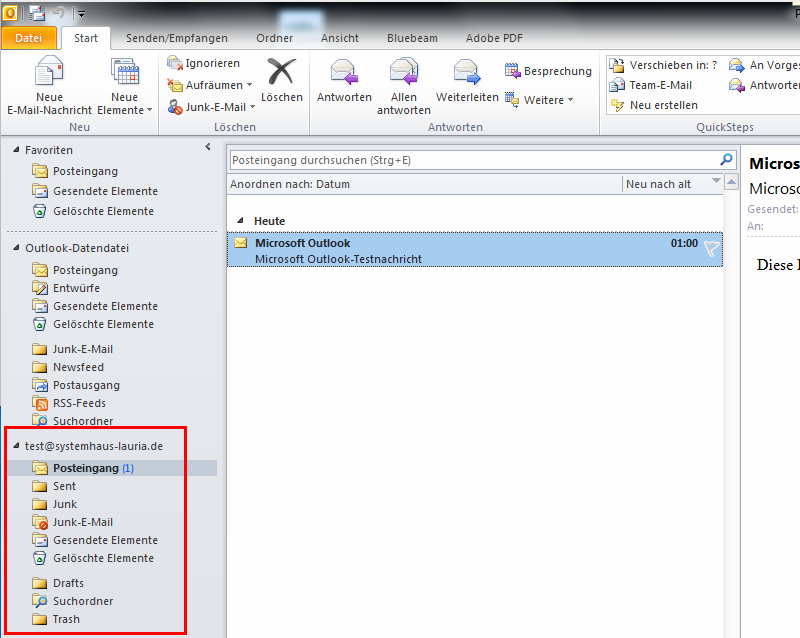Click the Antworten reply icon

coord(344,73)
